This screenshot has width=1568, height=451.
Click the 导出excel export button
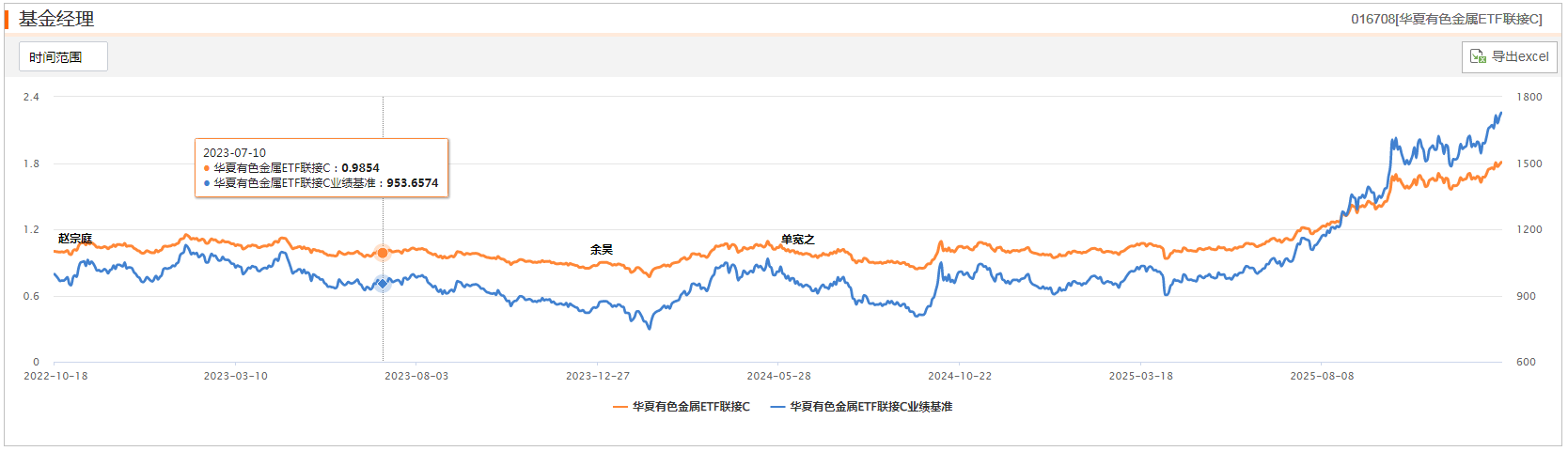[x=1509, y=56]
